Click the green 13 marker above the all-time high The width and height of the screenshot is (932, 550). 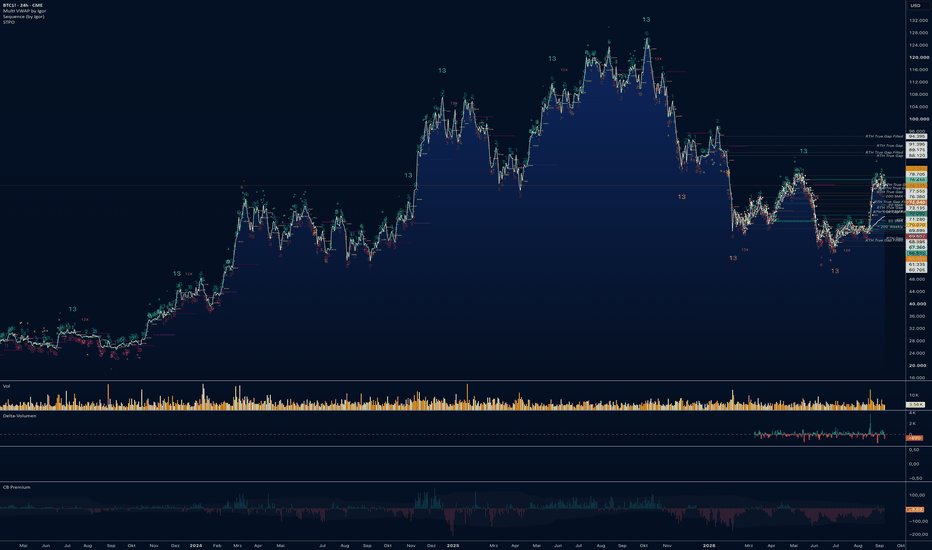(x=646, y=20)
